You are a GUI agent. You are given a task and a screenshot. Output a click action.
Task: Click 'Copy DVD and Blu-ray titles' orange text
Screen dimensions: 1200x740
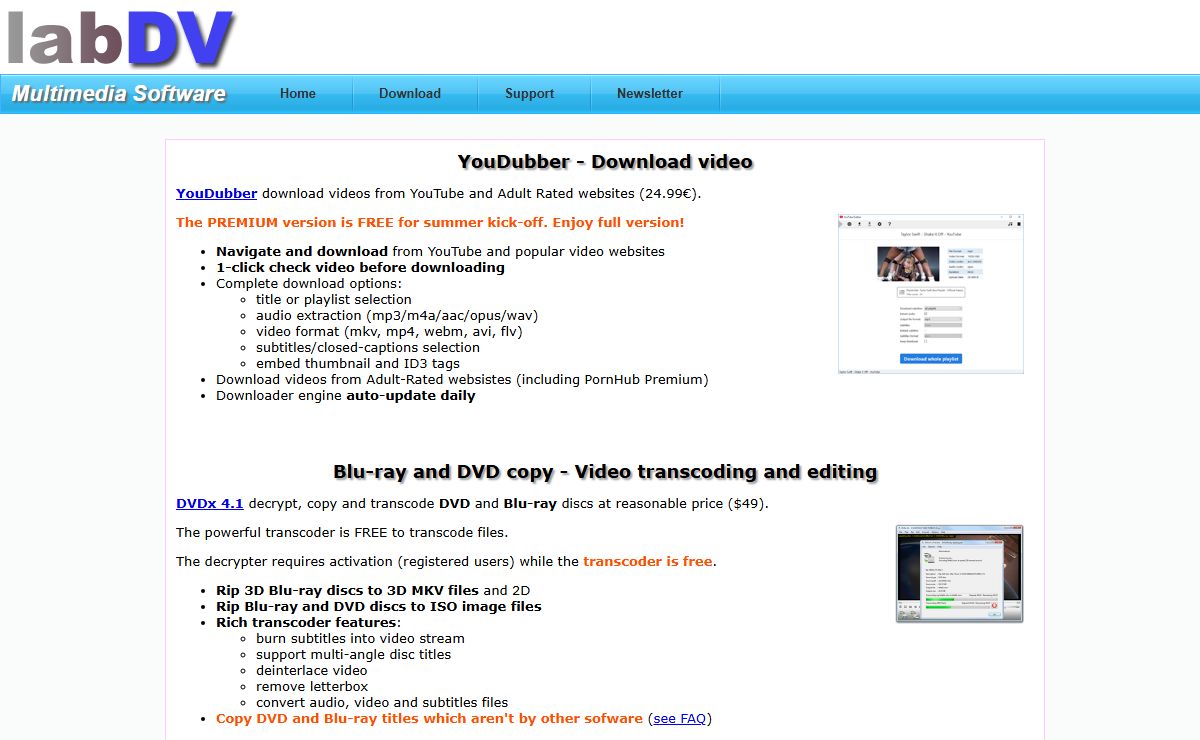(429, 718)
